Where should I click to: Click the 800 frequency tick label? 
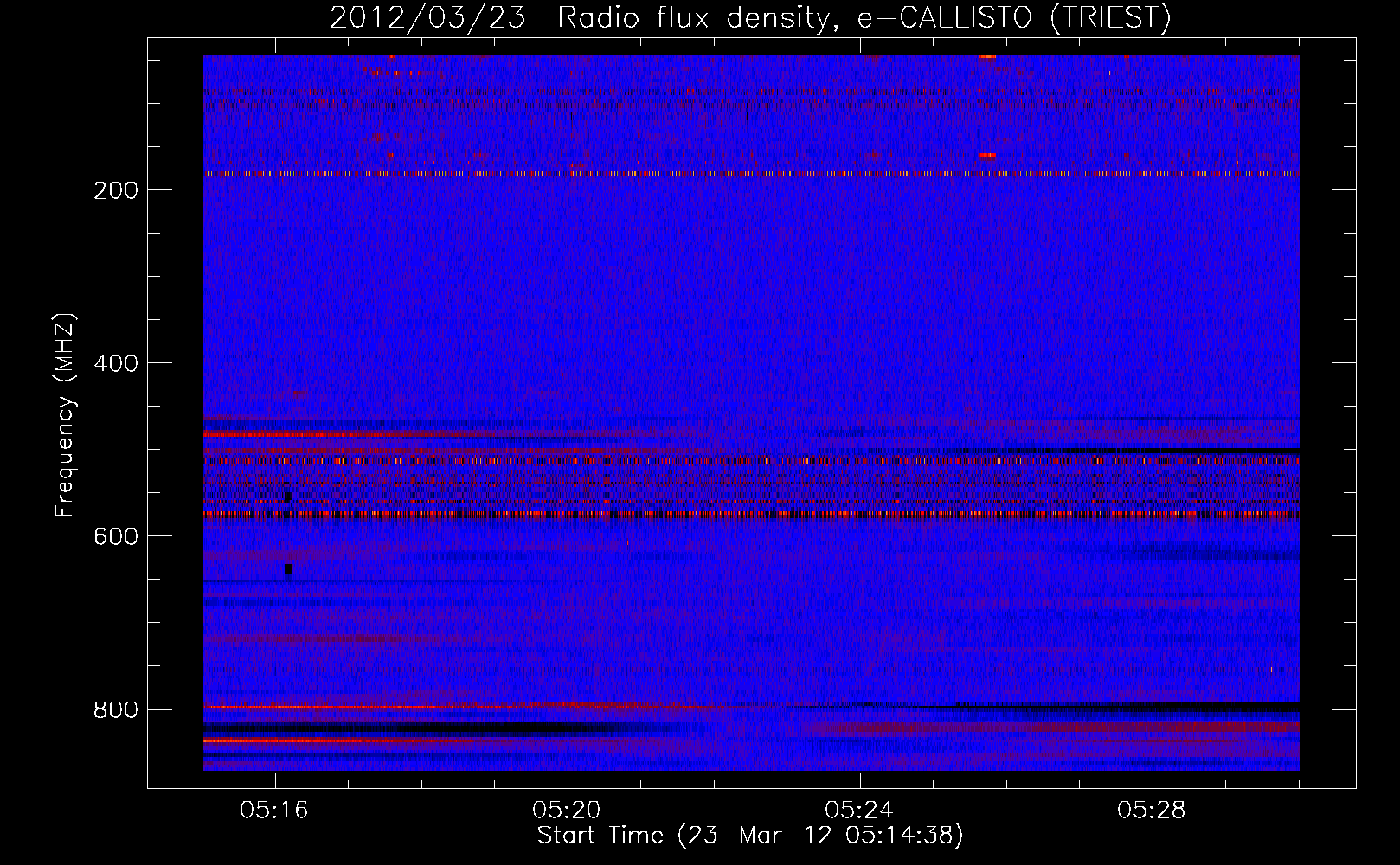tap(116, 709)
